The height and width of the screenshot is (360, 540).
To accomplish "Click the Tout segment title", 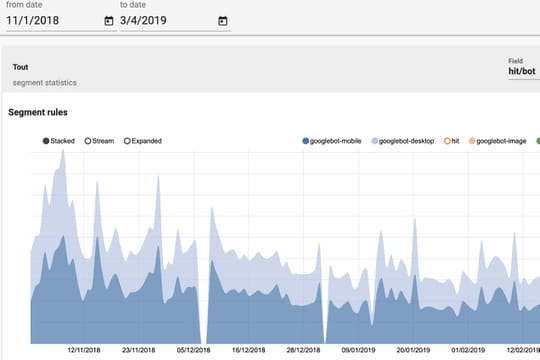I will (x=20, y=67).
